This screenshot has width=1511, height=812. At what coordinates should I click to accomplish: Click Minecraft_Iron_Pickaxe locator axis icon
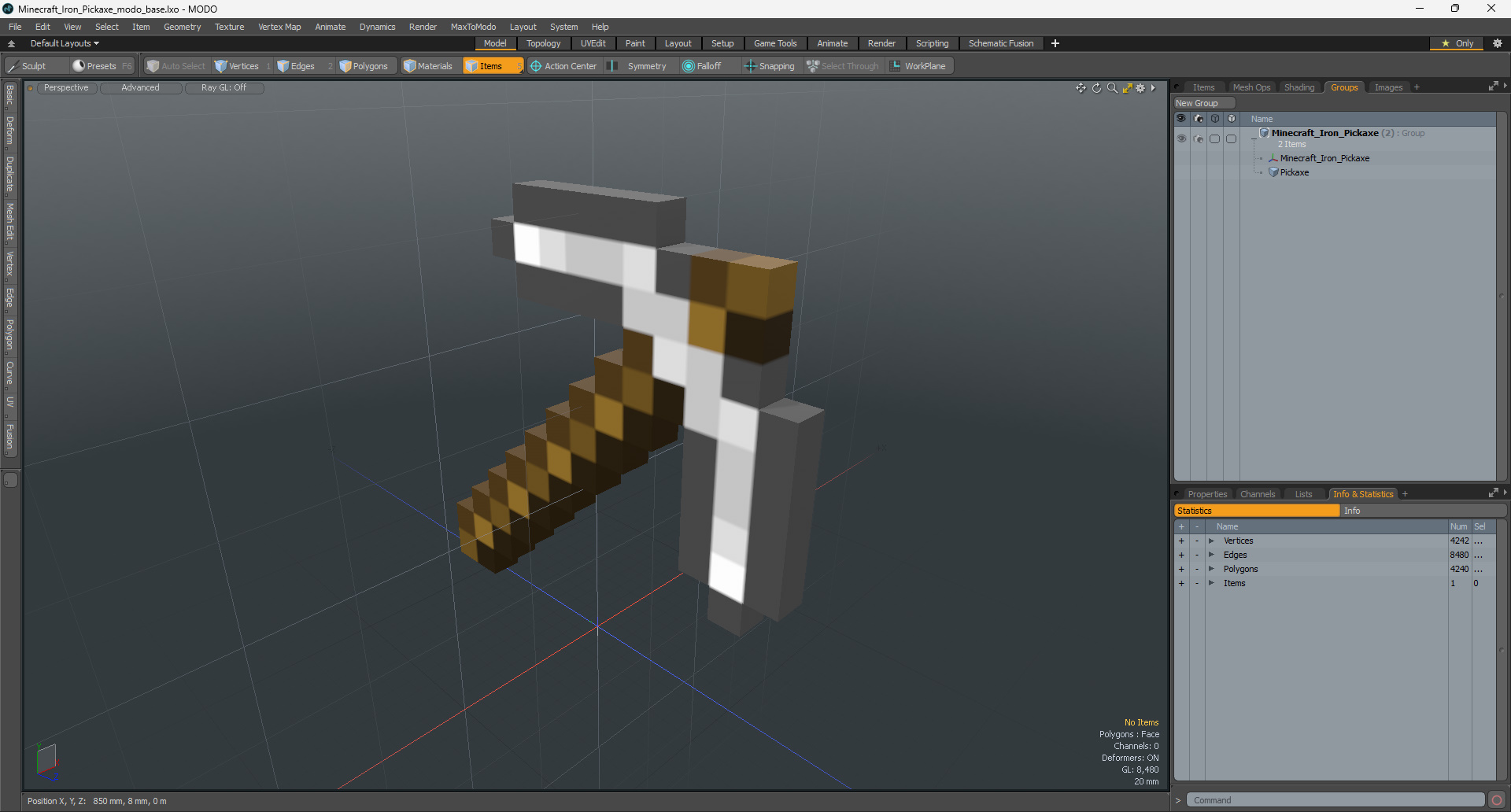1273,158
